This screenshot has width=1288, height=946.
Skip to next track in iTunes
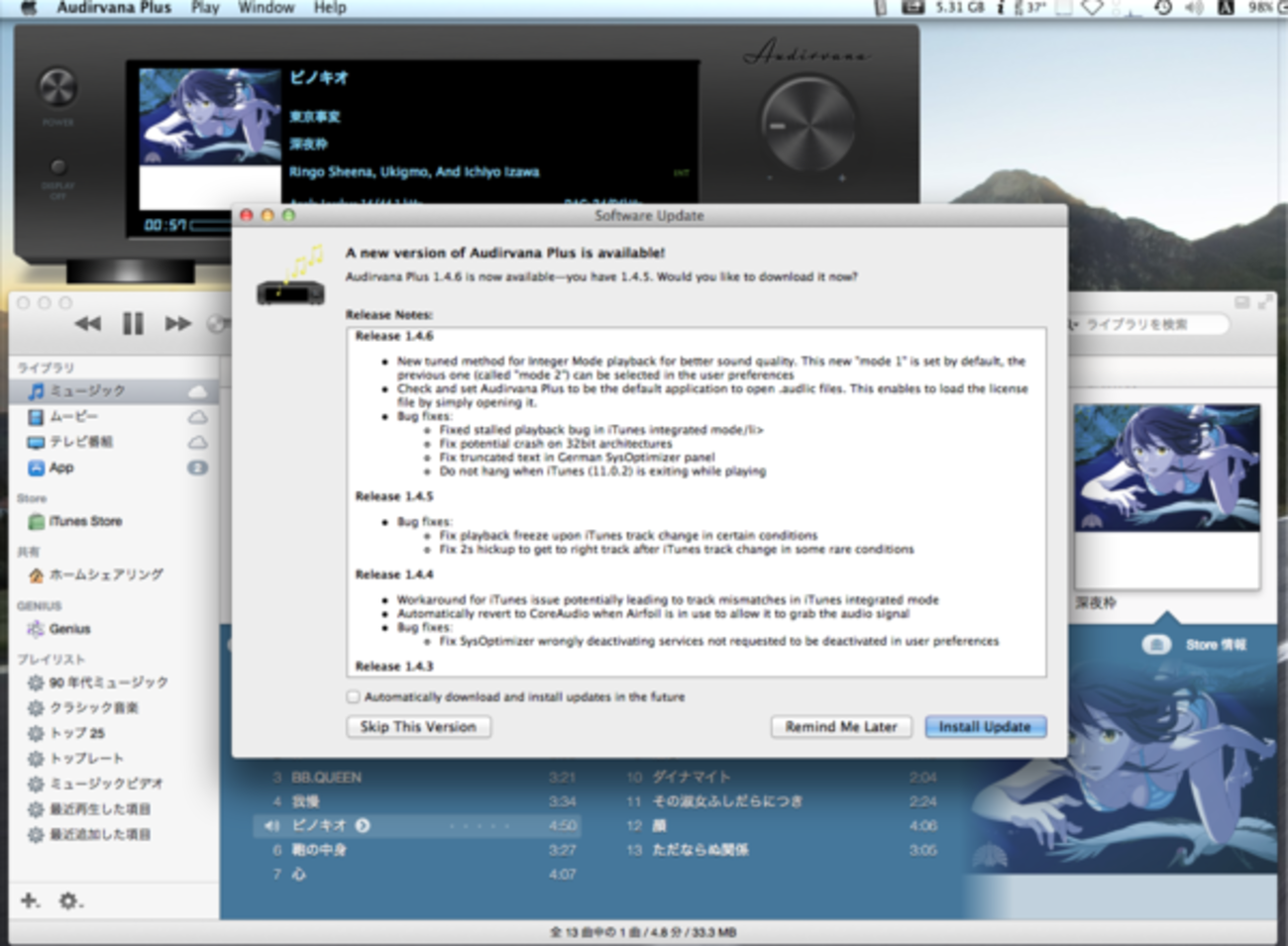[178, 323]
